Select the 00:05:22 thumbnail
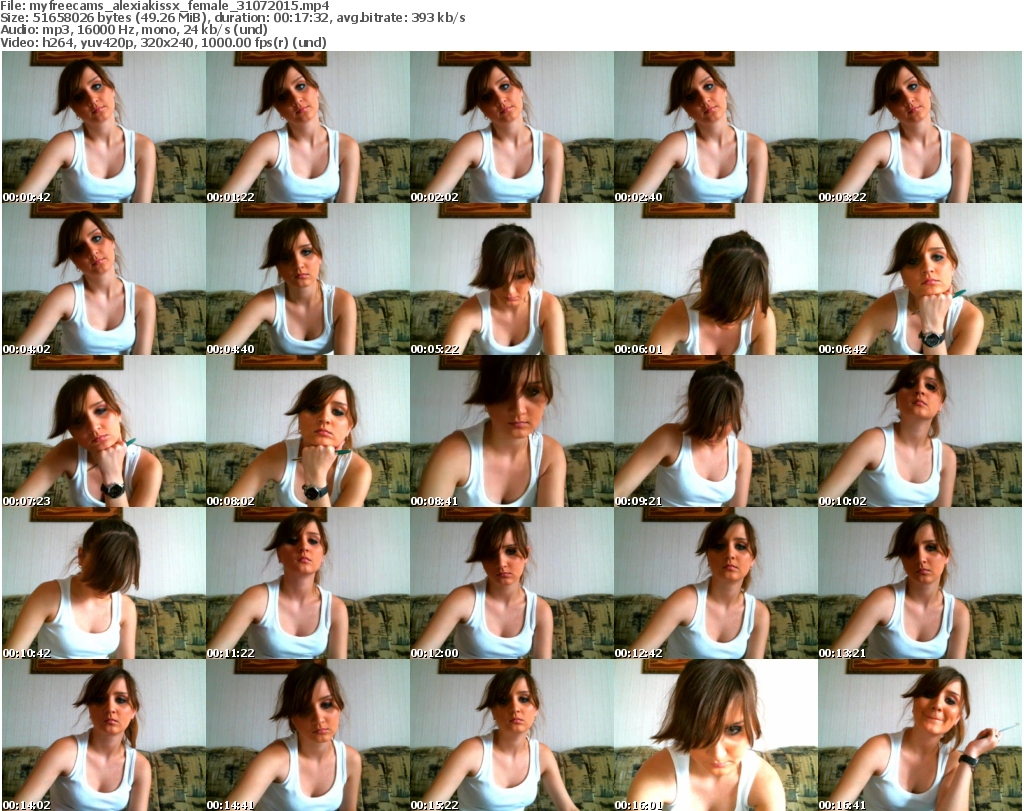Viewport: 1024px width, 811px height. 512,279
